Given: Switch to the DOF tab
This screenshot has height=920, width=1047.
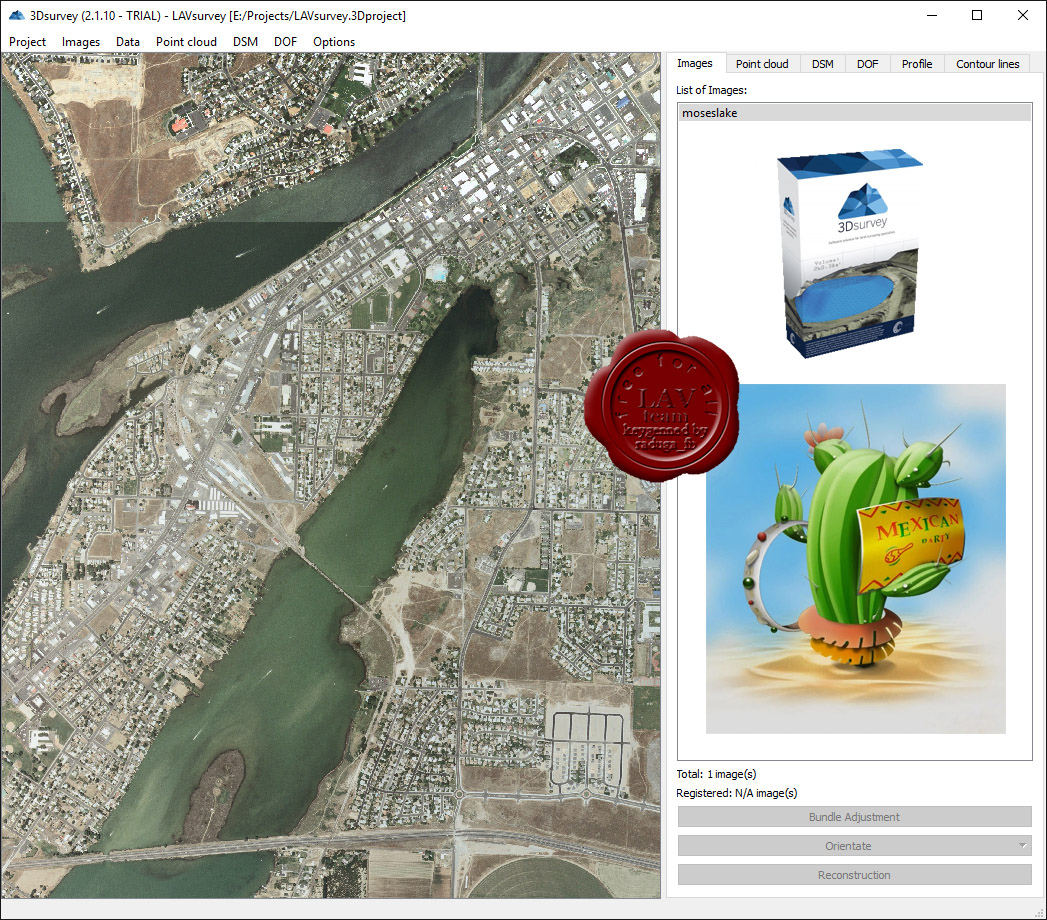Looking at the screenshot, I should tap(867, 64).
